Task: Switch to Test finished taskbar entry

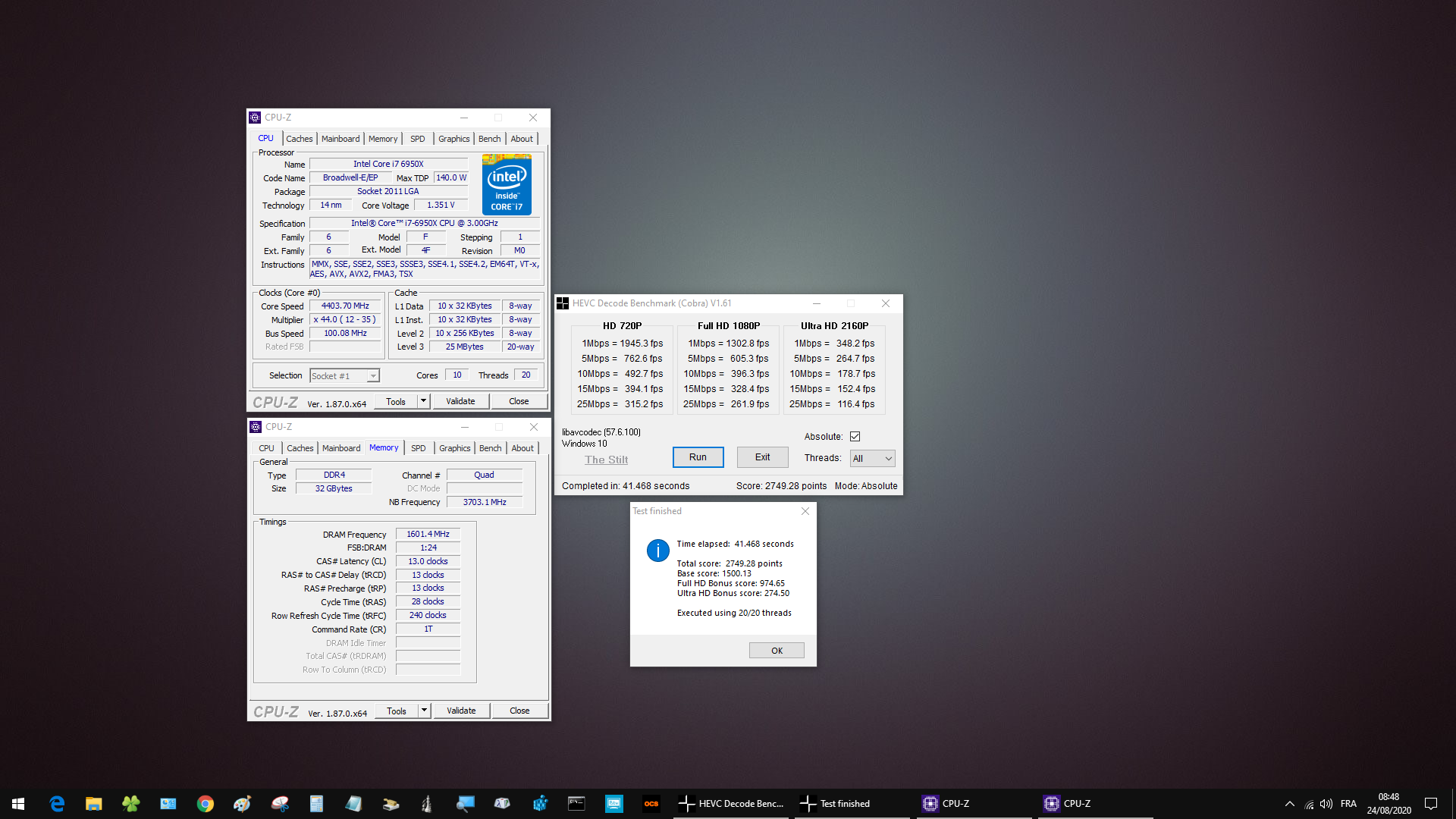Action: click(x=852, y=804)
